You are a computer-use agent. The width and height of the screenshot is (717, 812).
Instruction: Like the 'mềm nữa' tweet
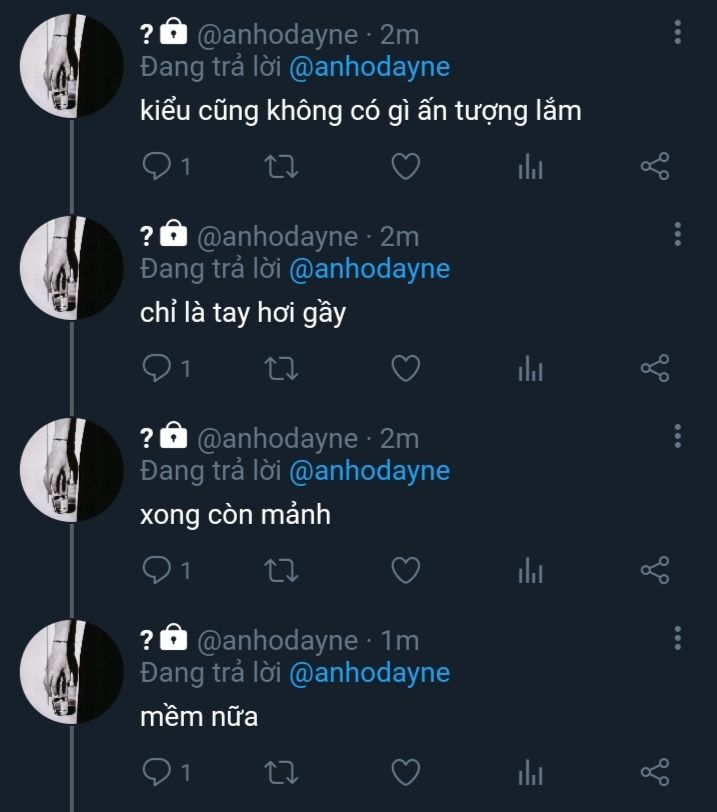click(x=404, y=772)
